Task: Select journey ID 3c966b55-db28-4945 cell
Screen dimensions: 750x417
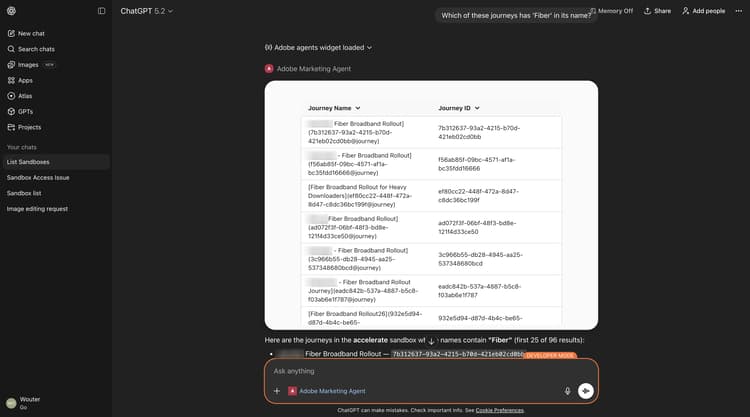Action: 480,259
